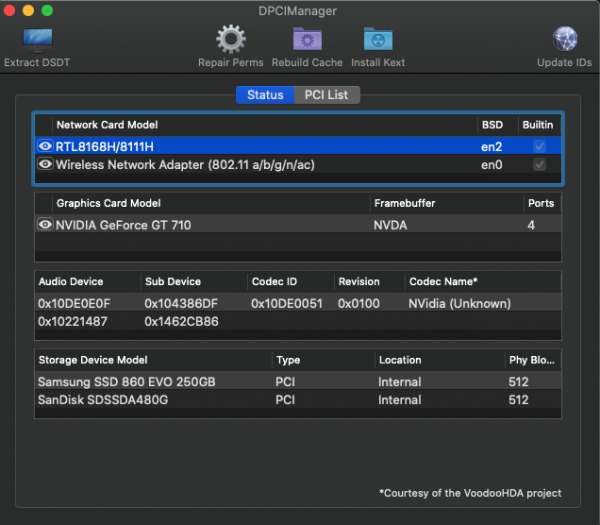Click eye icon next to NVIDIA GeForce GT 710
This screenshot has height=525, width=600.
pos(45,225)
